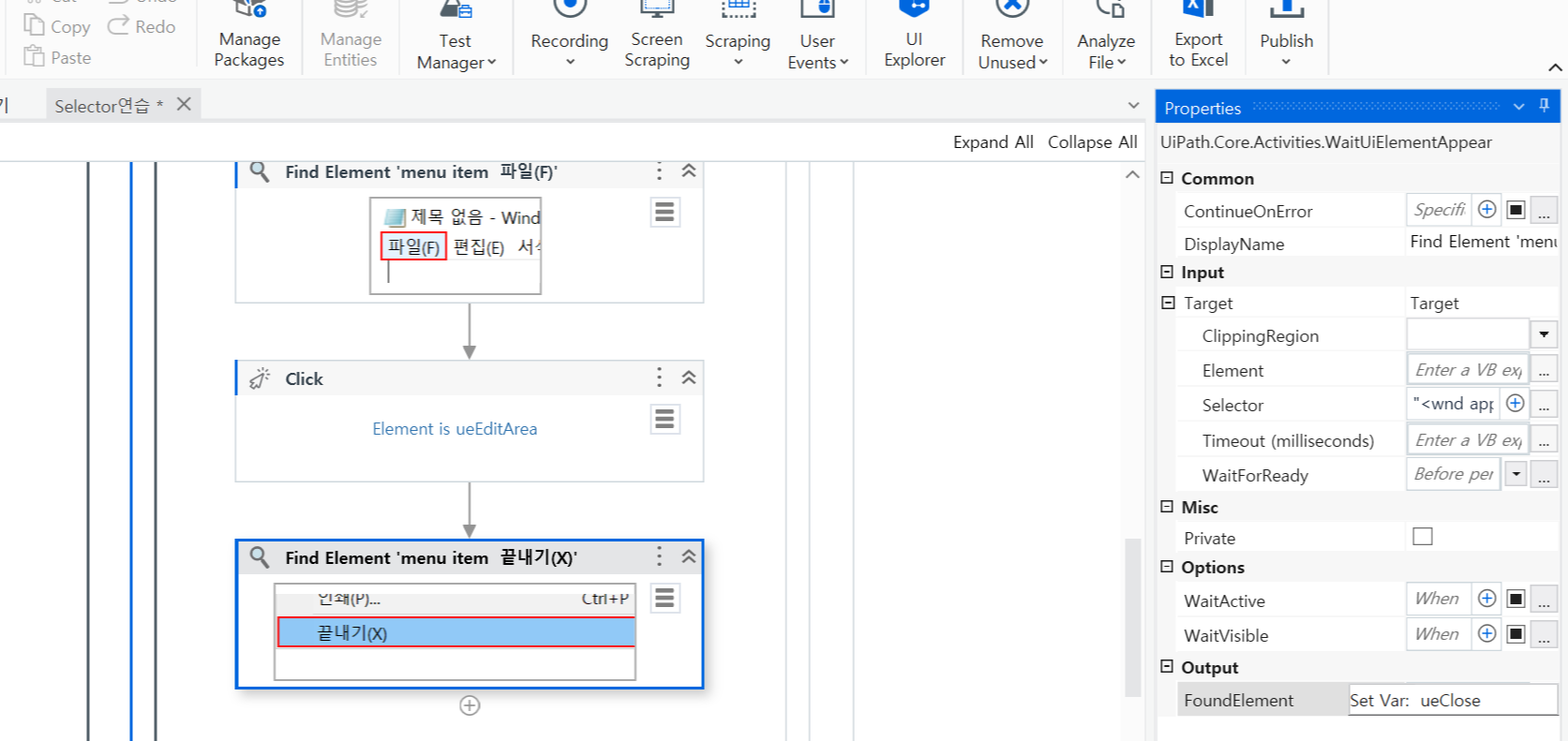The width and height of the screenshot is (1568, 741).
Task: Open hamburger menu of Click activity
Action: tap(665, 419)
